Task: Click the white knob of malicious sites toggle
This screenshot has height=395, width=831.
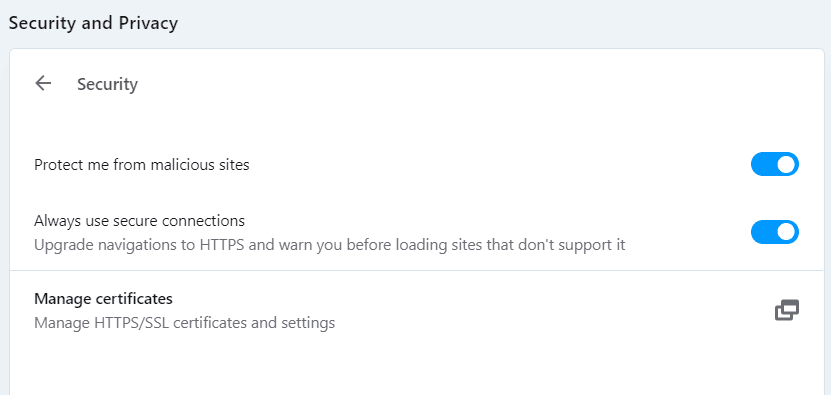Action: 786,164
